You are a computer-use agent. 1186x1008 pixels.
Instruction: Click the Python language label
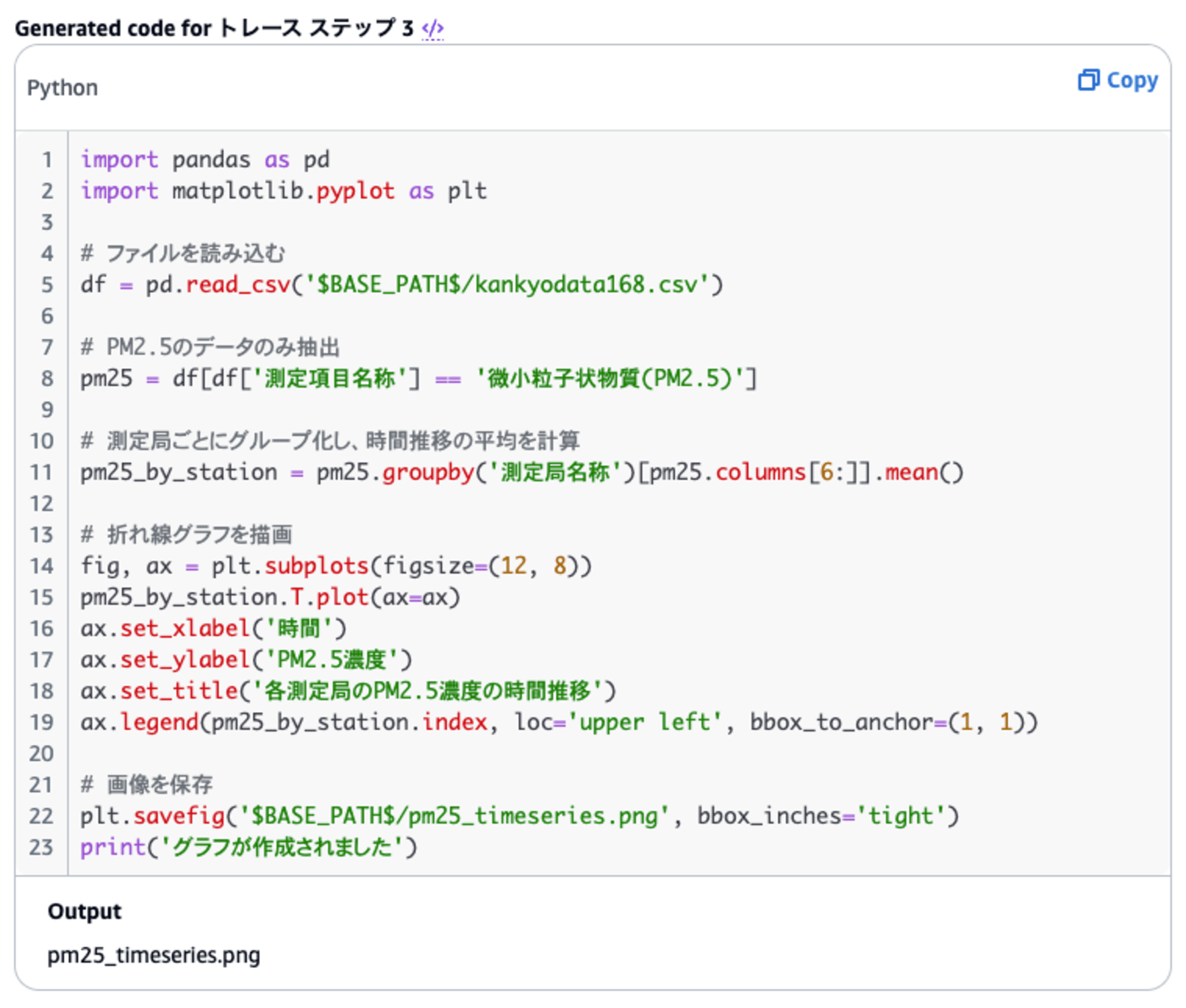(62, 88)
